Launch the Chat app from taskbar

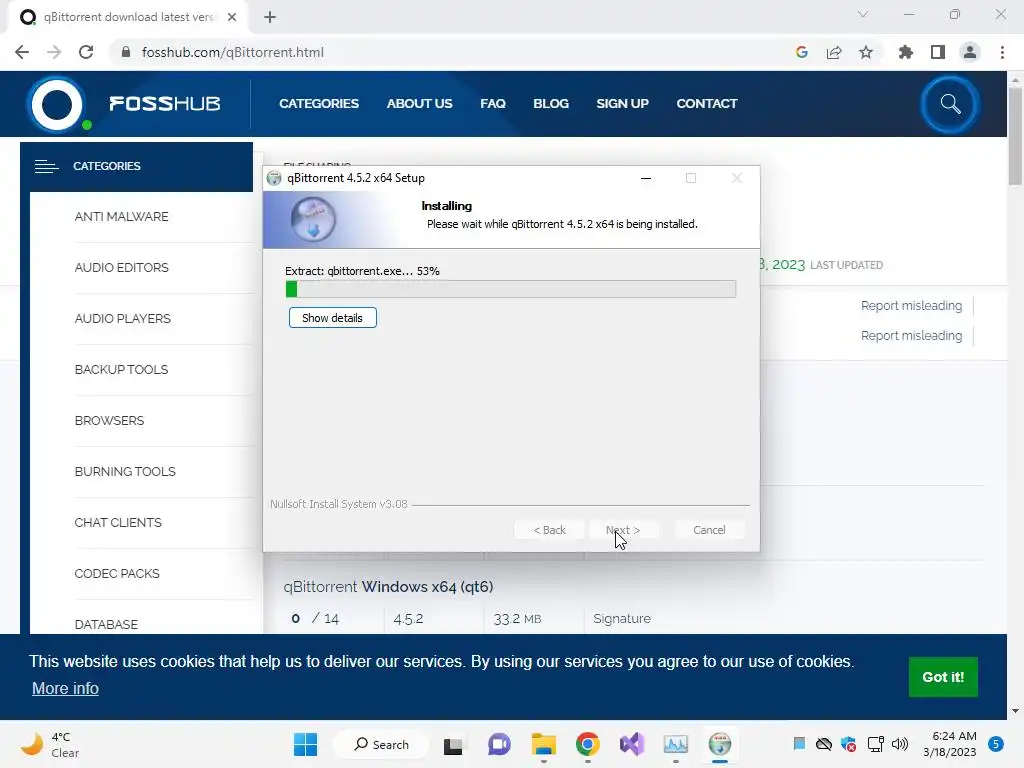[499, 744]
